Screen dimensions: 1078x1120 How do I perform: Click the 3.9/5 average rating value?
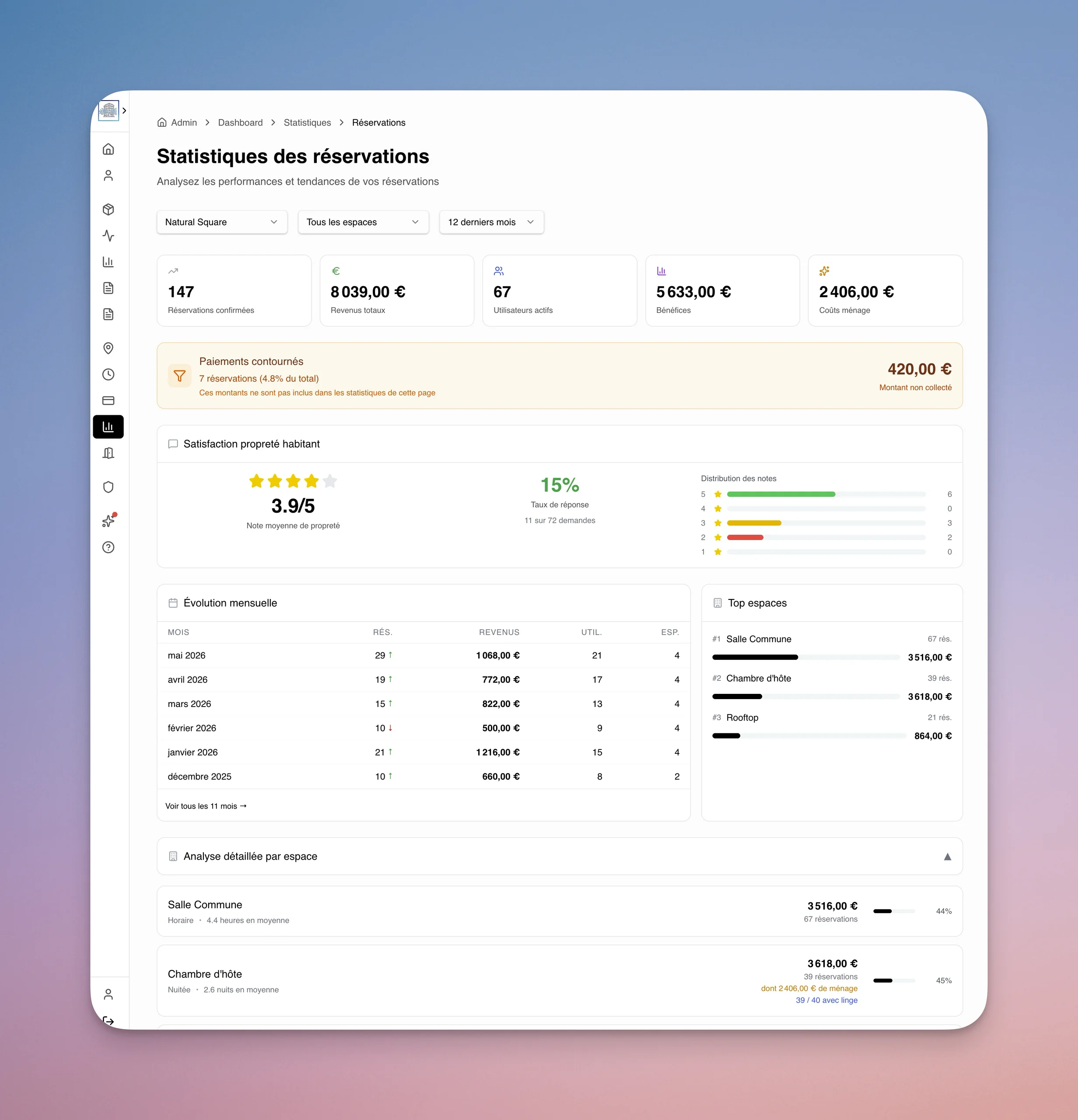(x=293, y=506)
